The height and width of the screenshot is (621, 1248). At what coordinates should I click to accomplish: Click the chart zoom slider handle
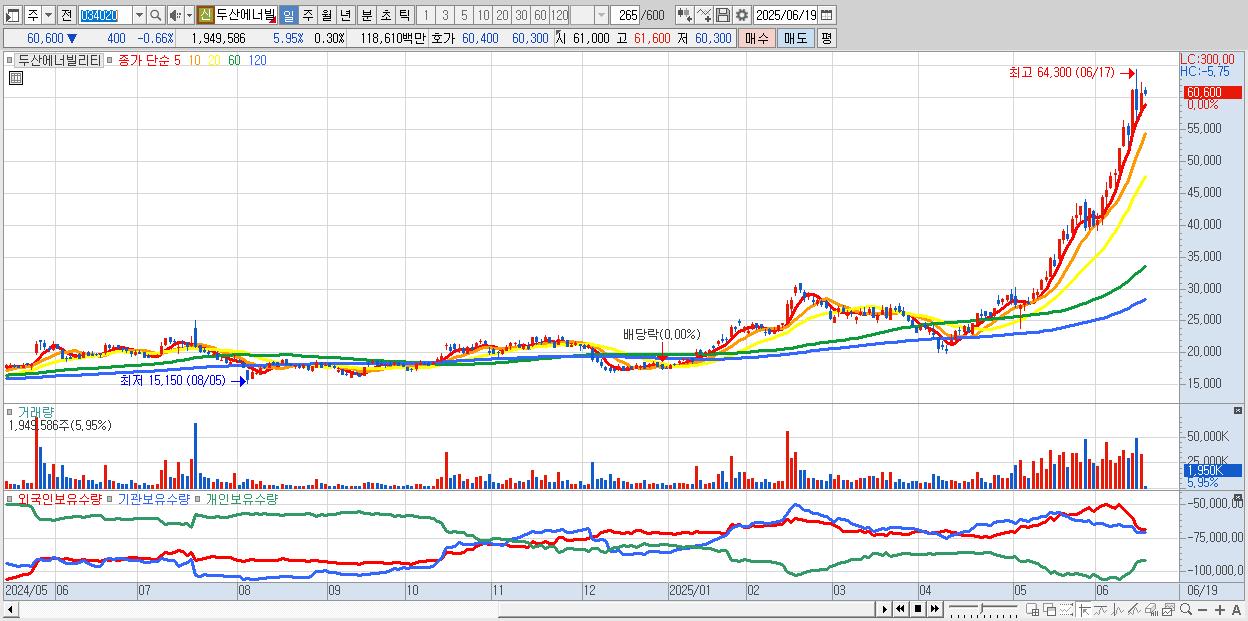point(981,609)
